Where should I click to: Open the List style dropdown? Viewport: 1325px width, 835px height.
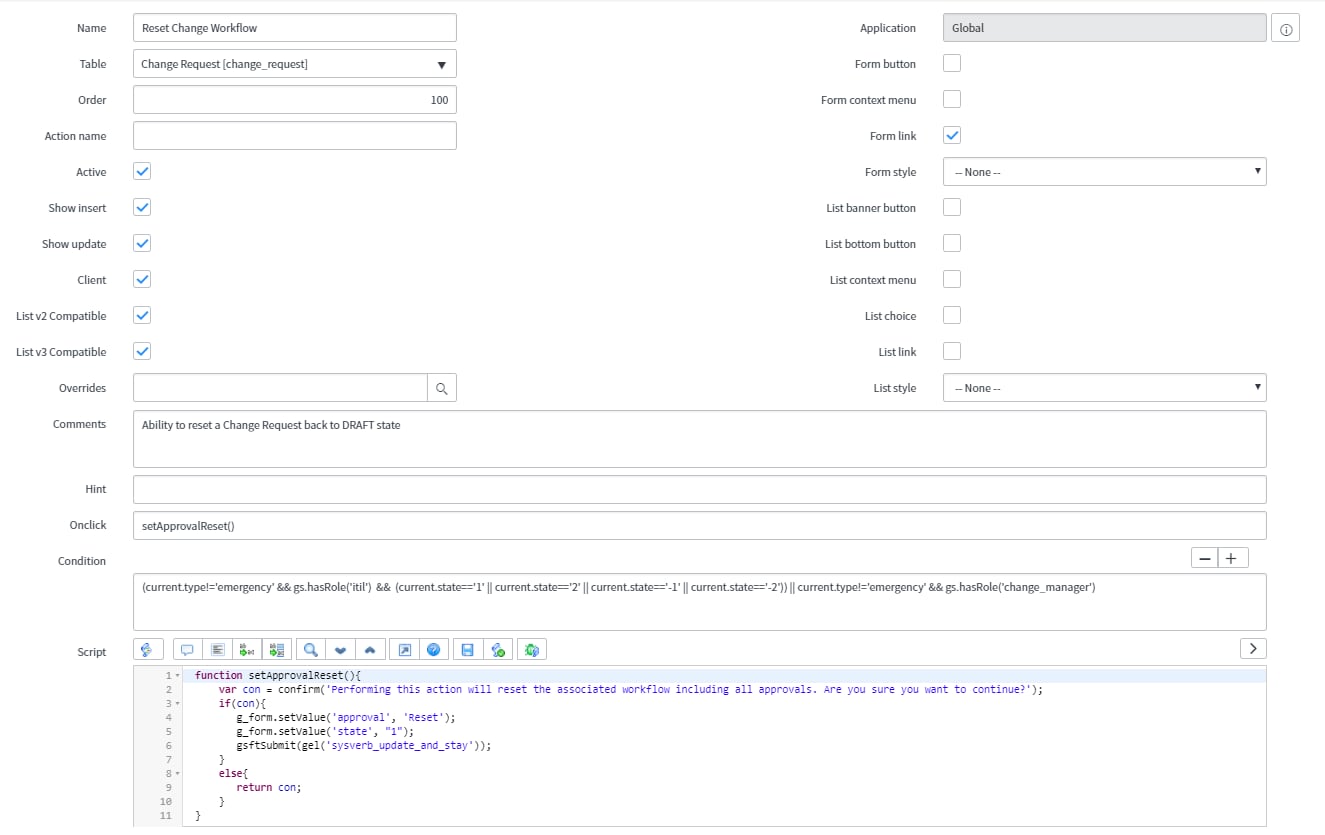pos(1105,388)
